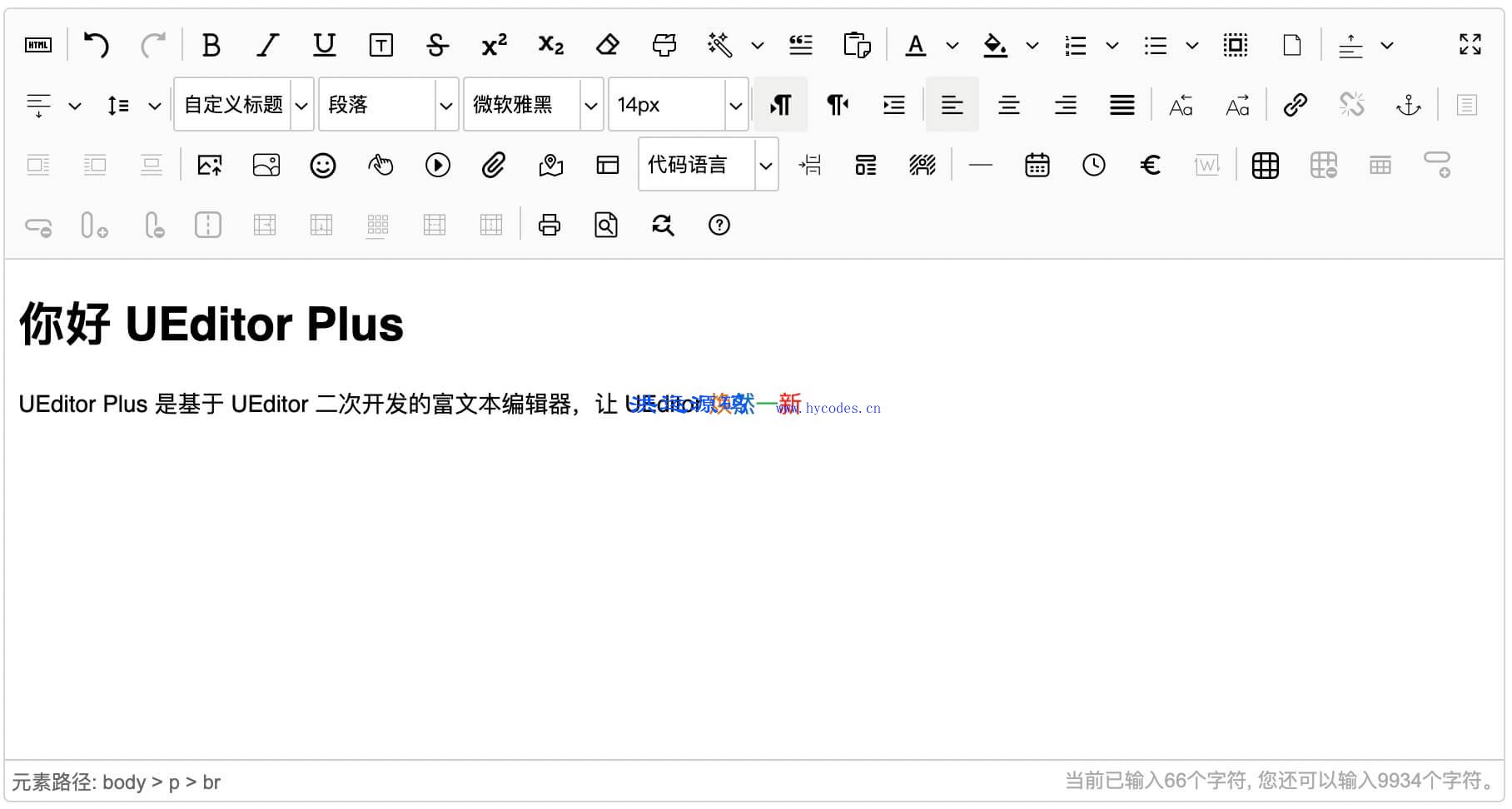Insert a horizontal rule
Viewport: 1512px width, 809px height.
coord(981,165)
